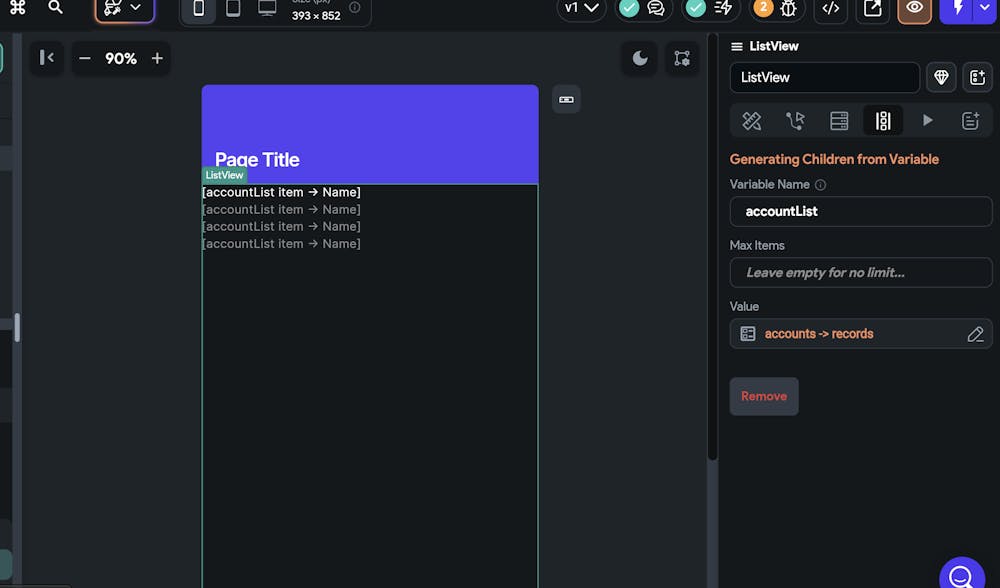Screen dimensions: 1000x588
Task: Run test mode lightning button
Action: [x=958, y=8]
